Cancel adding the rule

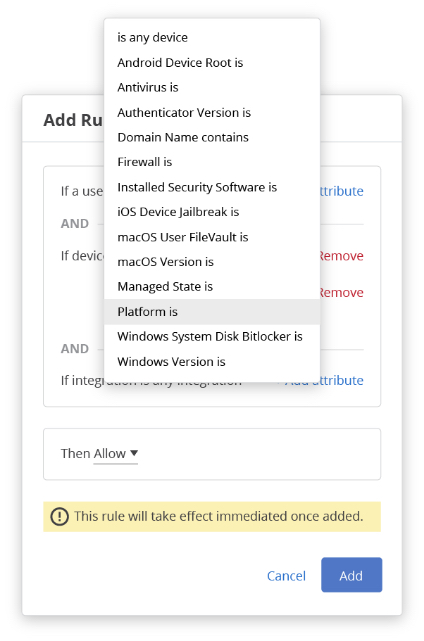click(x=286, y=576)
